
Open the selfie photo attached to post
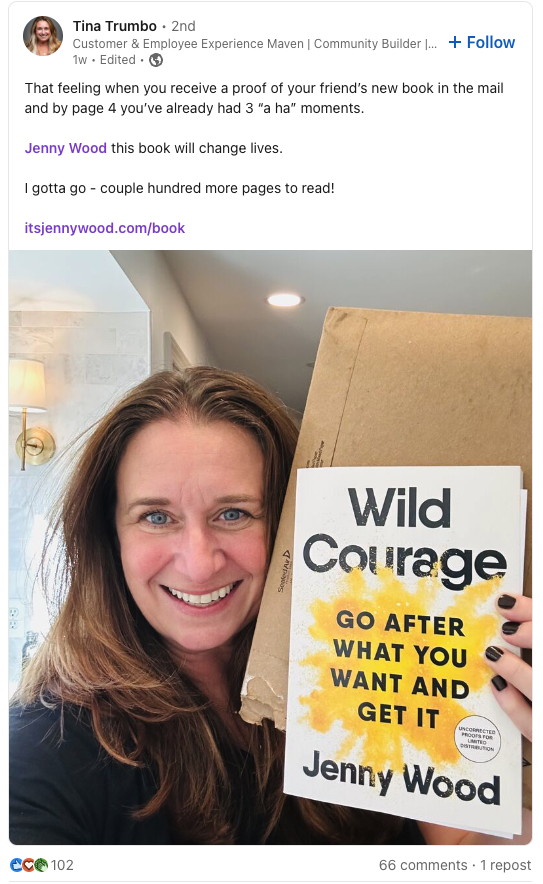(270, 547)
